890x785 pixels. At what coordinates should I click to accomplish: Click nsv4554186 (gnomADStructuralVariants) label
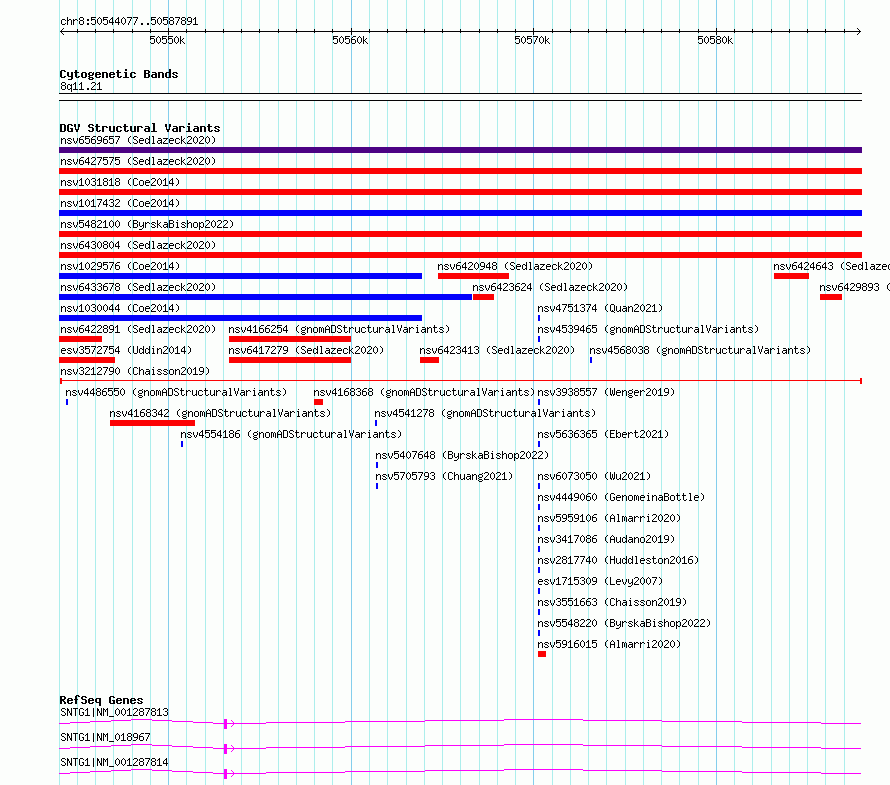pos(291,434)
